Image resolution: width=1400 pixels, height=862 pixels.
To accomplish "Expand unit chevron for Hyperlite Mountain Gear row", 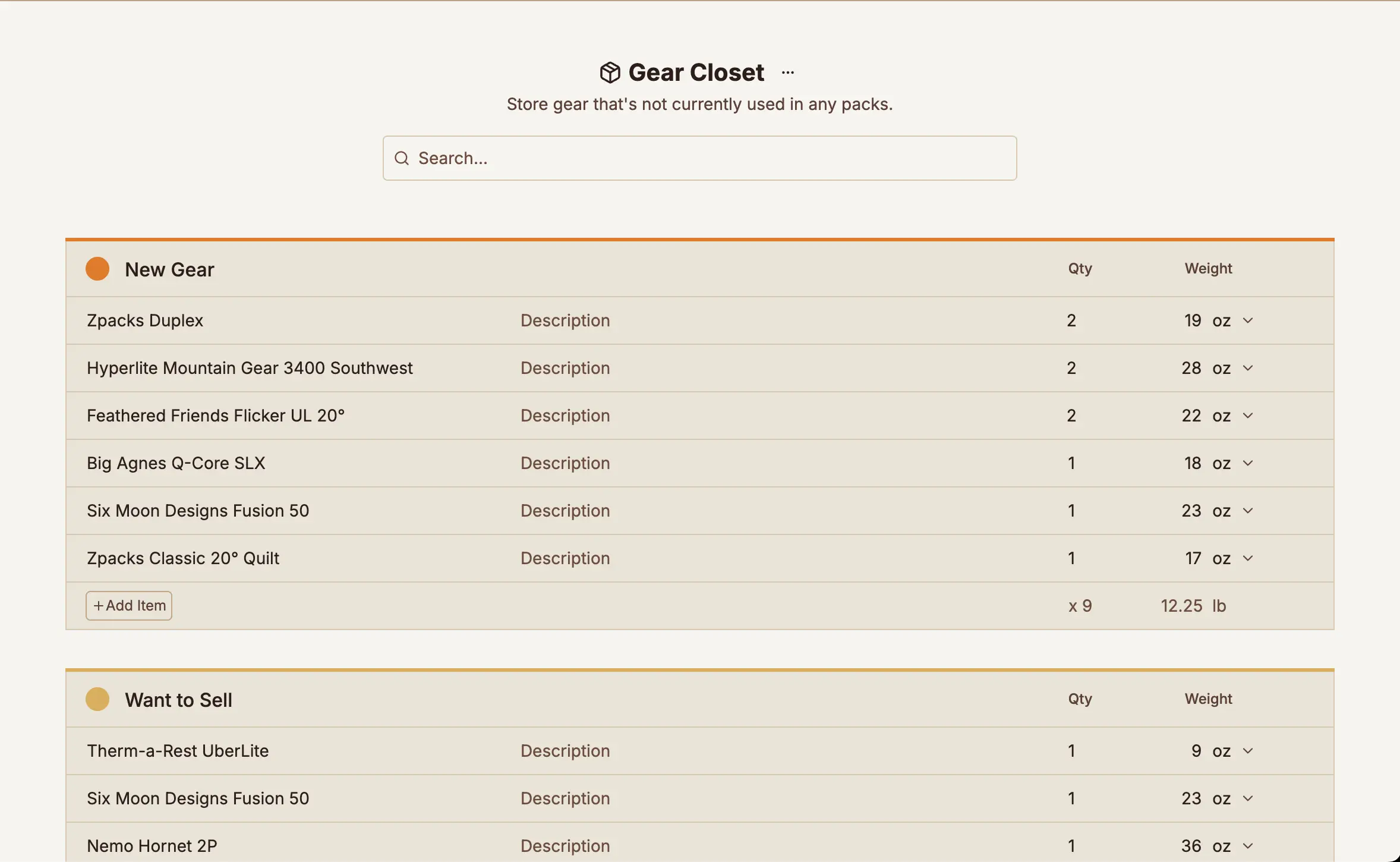I will pos(1248,368).
